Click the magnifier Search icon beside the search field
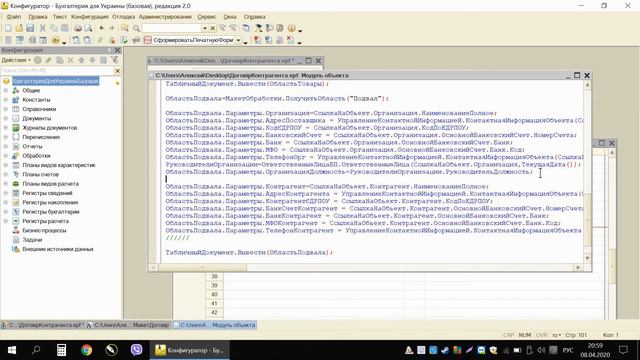Image resolution: width=640 pixels, height=360 pixels. pyautogui.click(x=136, y=28)
